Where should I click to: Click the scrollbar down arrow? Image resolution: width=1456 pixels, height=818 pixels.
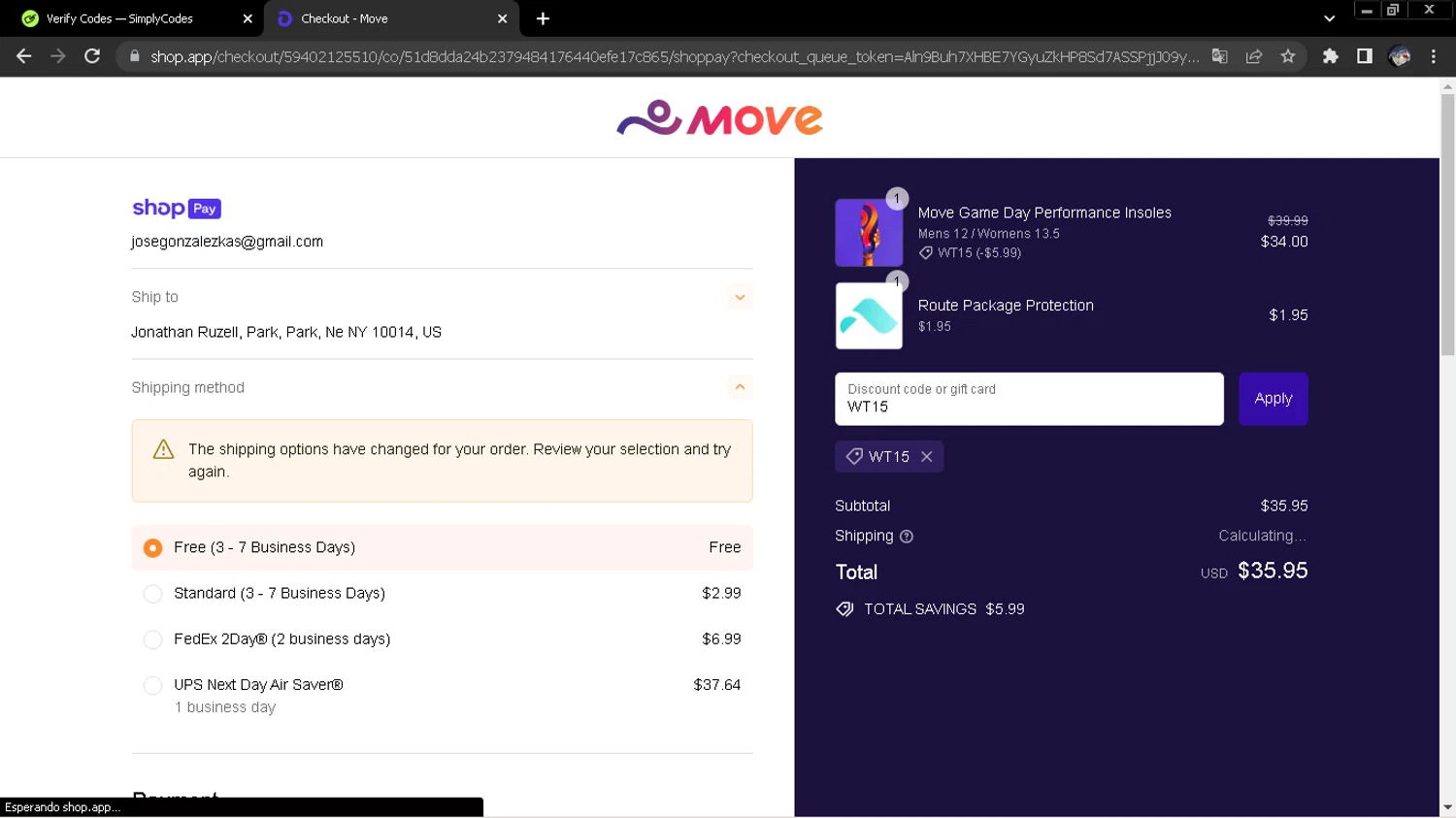[x=1447, y=807]
